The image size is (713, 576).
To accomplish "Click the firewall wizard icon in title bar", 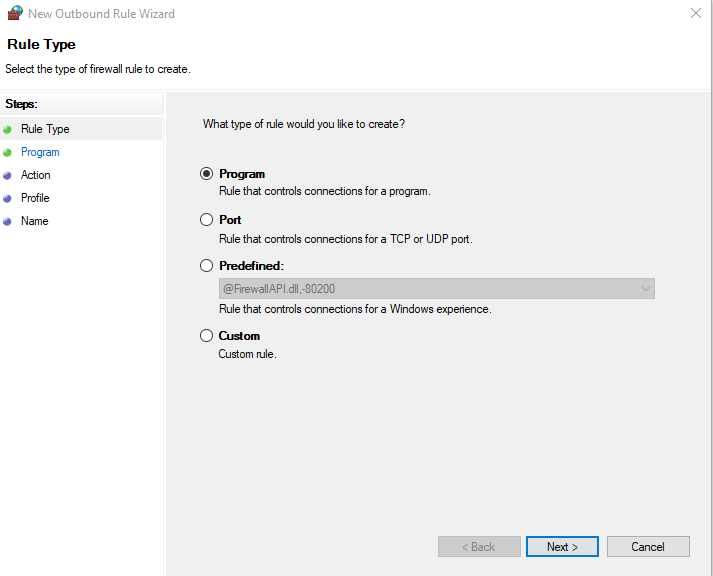I will tap(13, 14).
